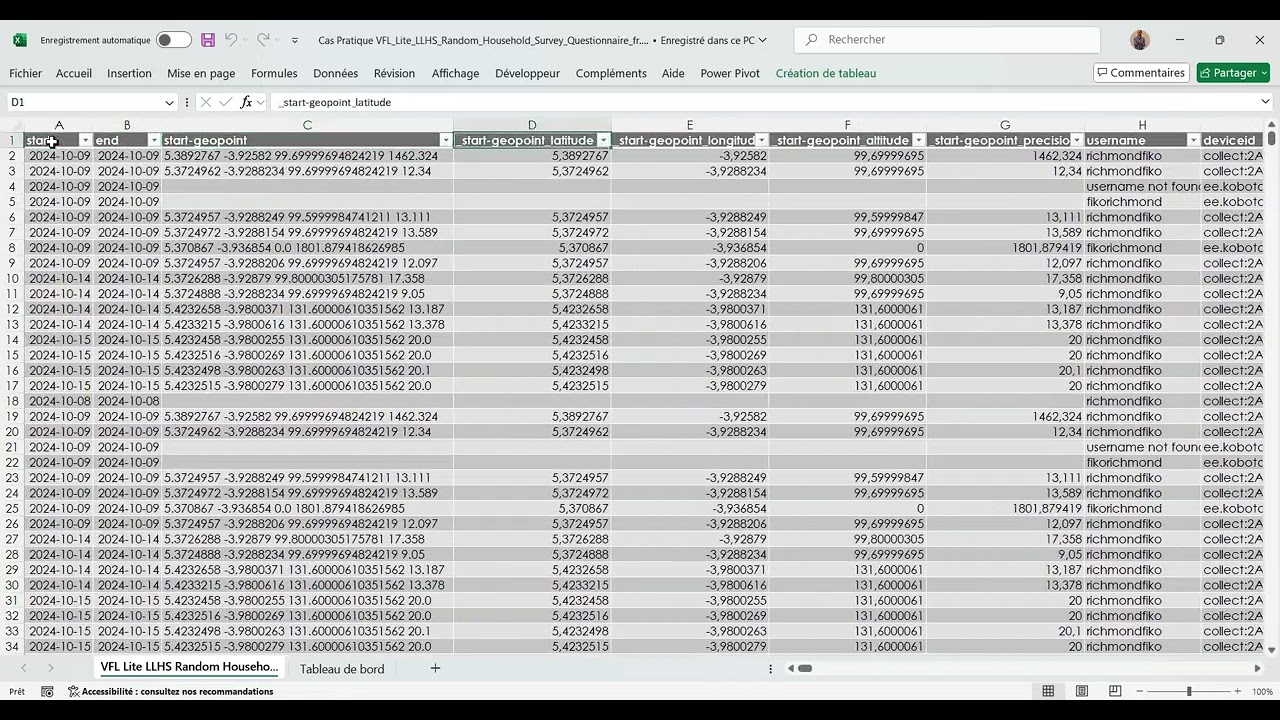Switch to the Accueil ribbon tab
Viewport: 1280px width, 720px height.
point(74,73)
